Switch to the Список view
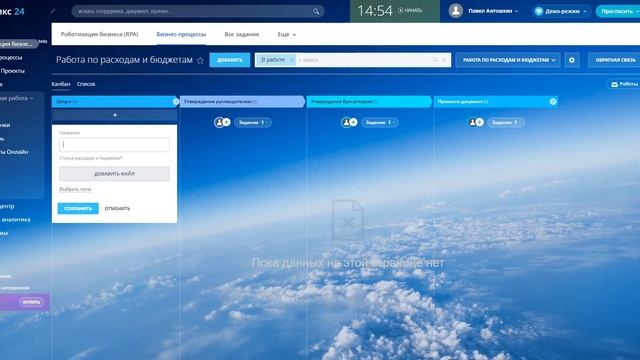This screenshot has width=640, height=360. coord(86,84)
